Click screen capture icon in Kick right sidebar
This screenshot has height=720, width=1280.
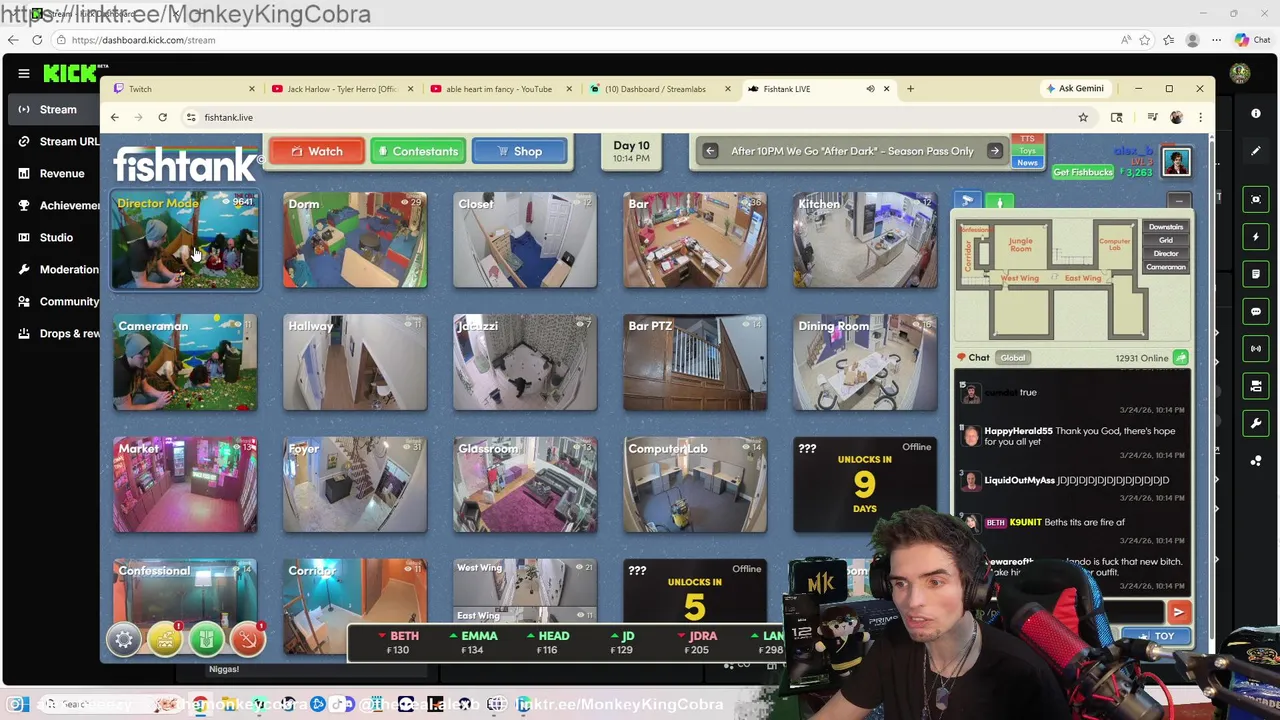(1256, 199)
